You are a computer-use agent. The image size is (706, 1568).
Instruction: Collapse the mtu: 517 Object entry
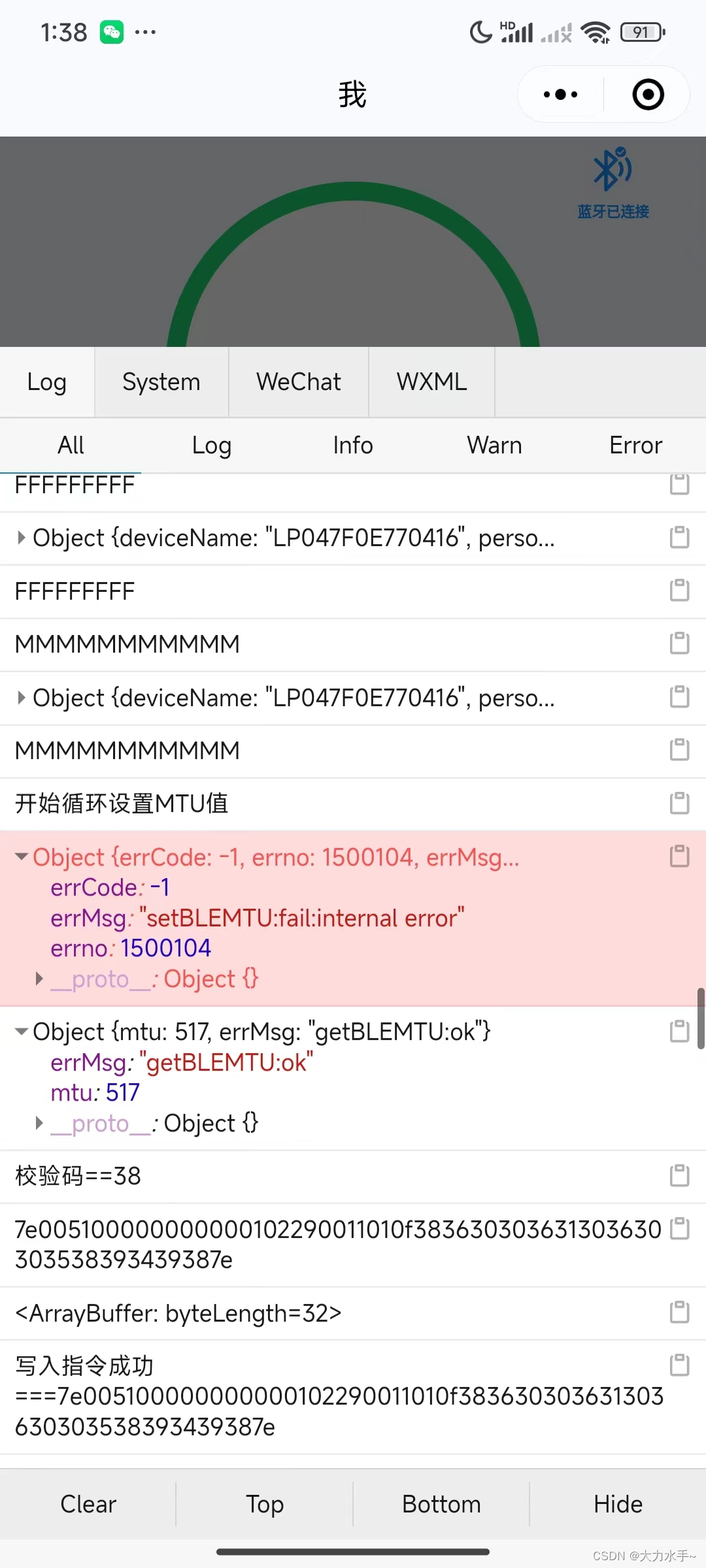(22, 1032)
